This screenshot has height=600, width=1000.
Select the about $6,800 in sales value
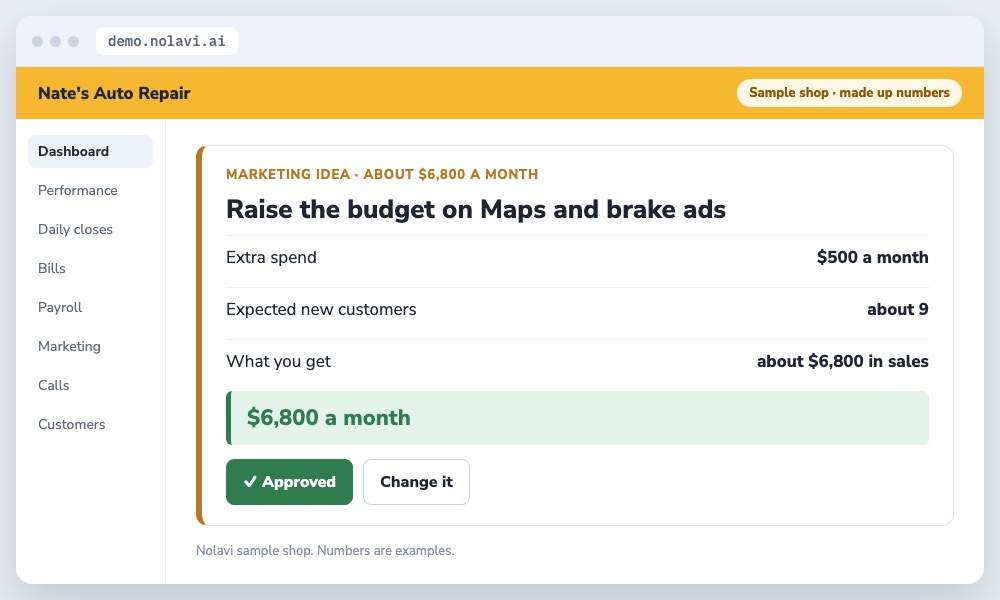[x=842, y=362]
